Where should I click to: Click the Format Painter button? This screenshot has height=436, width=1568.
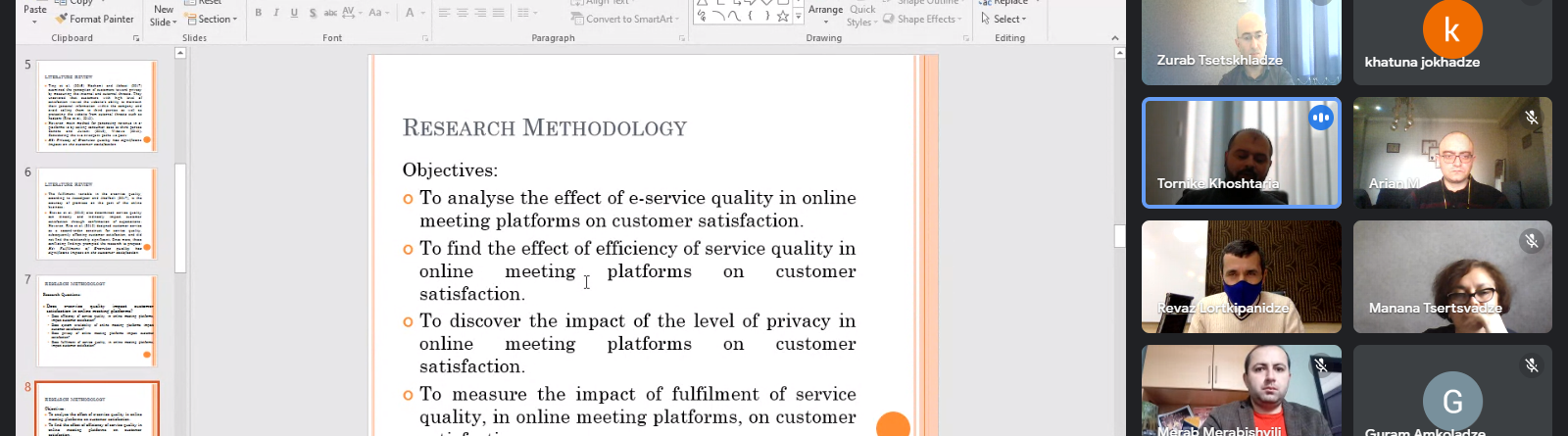tap(95, 19)
